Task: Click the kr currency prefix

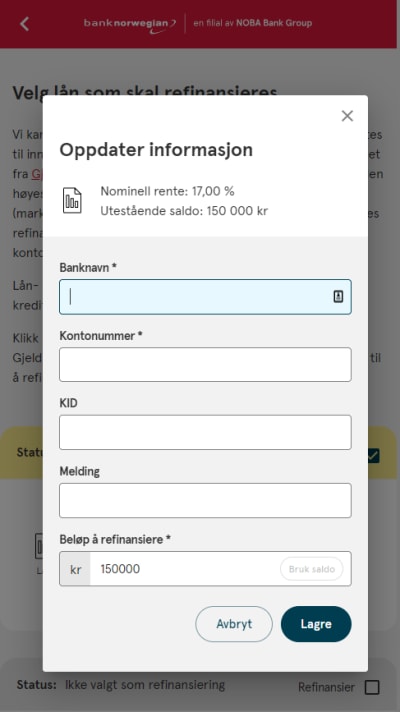Action: [x=75, y=569]
